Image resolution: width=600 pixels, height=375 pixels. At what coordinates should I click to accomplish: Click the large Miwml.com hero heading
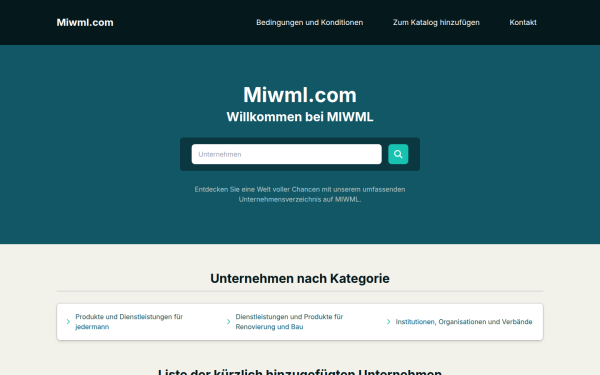300,95
